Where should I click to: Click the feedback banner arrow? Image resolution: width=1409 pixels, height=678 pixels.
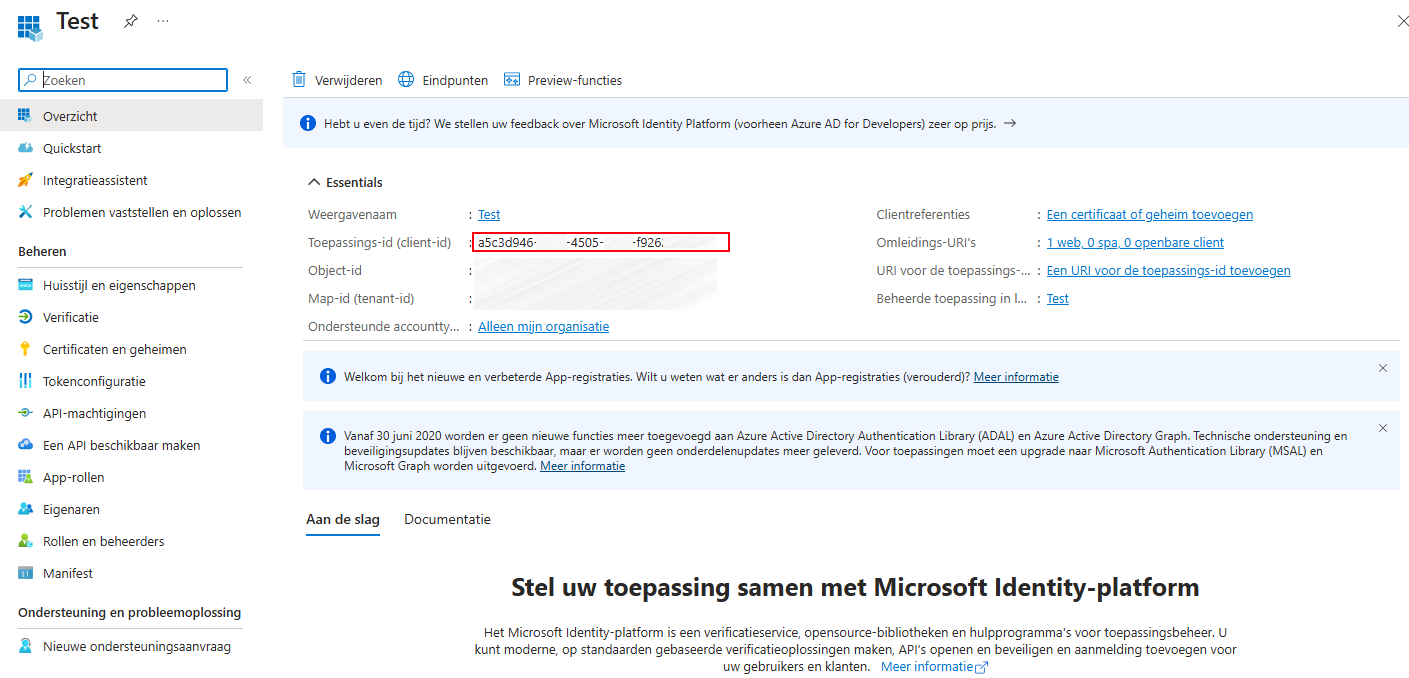(1010, 124)
